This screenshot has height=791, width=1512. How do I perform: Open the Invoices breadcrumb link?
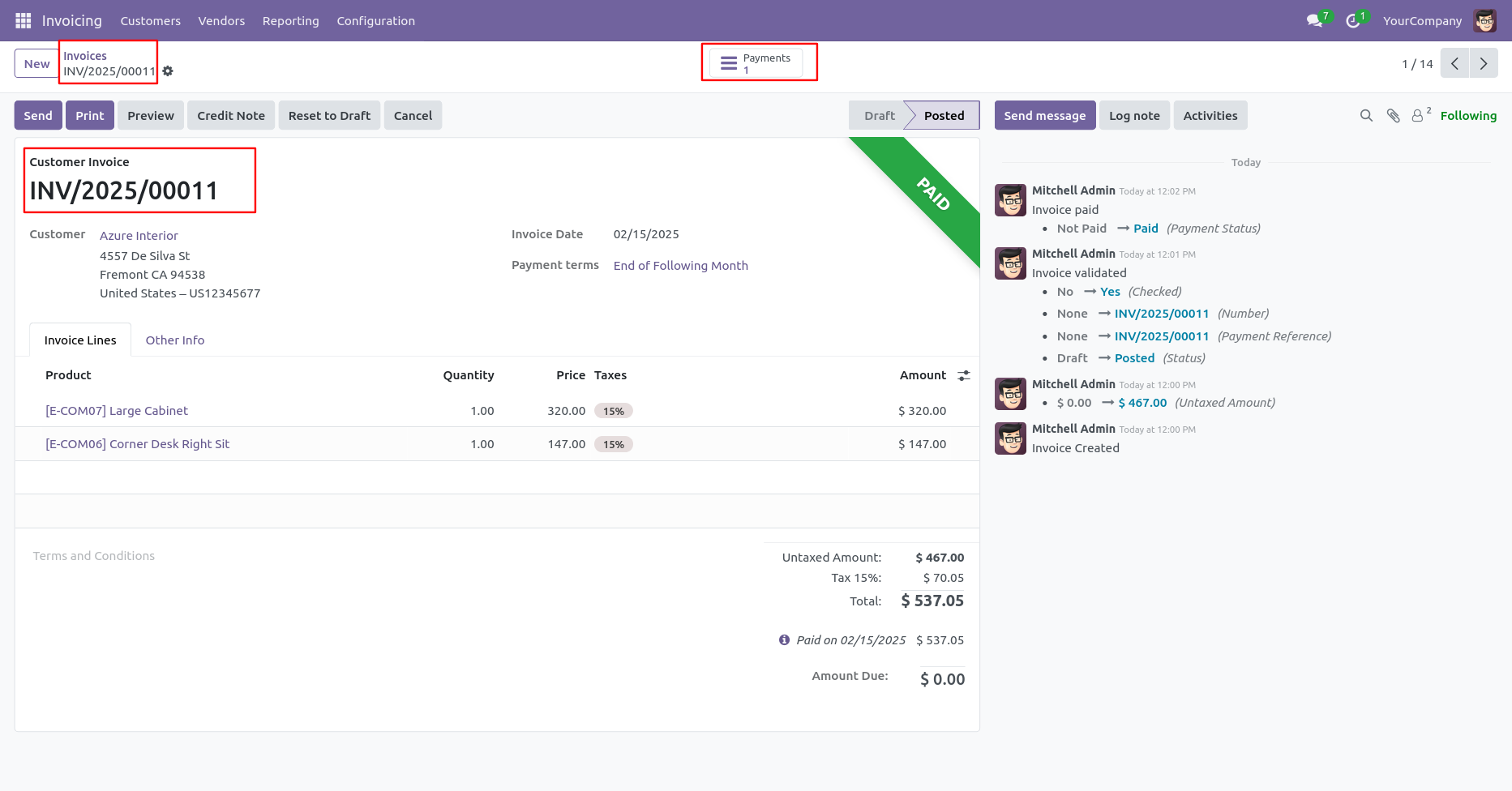point(85,56)
